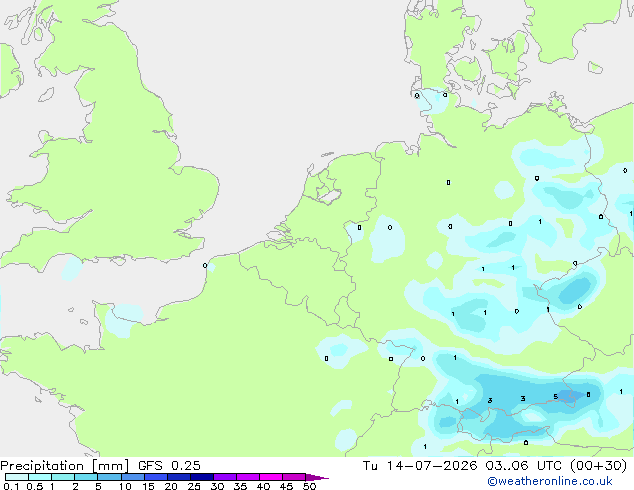Click the legend tick label '0.5'

pyautogui.click(x=34, y=486)
